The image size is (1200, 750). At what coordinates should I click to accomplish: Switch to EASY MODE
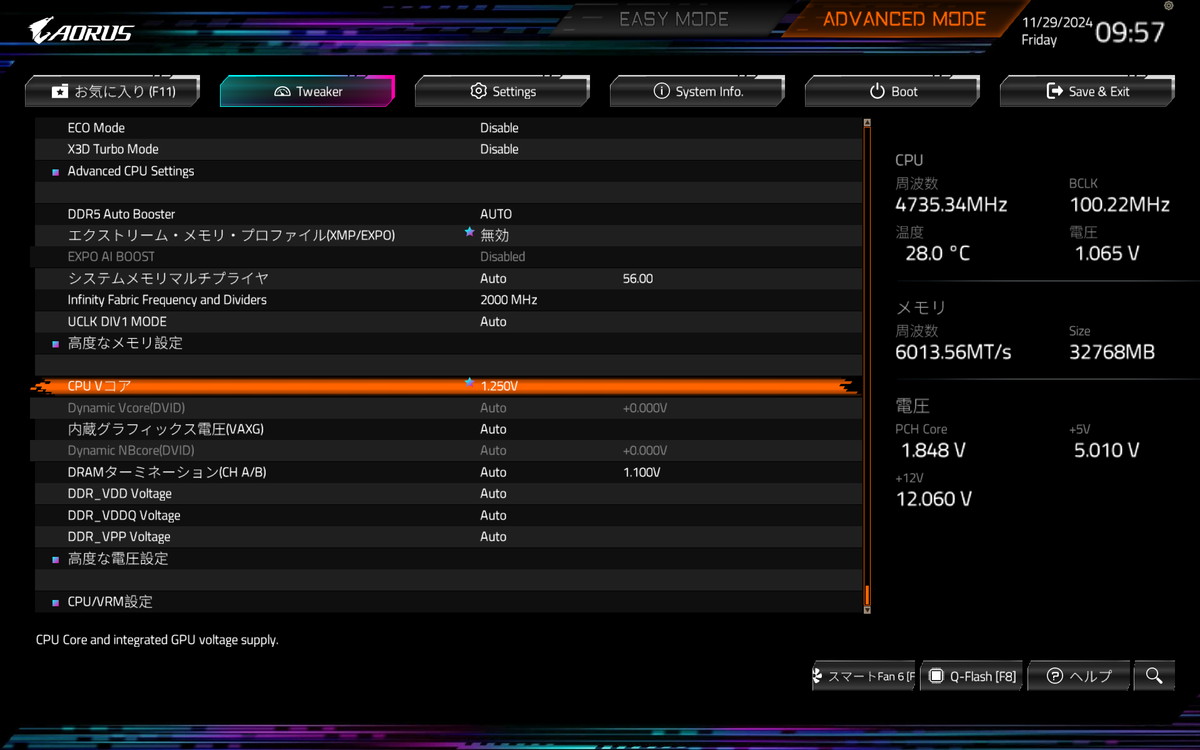click(x=673, y=19)
